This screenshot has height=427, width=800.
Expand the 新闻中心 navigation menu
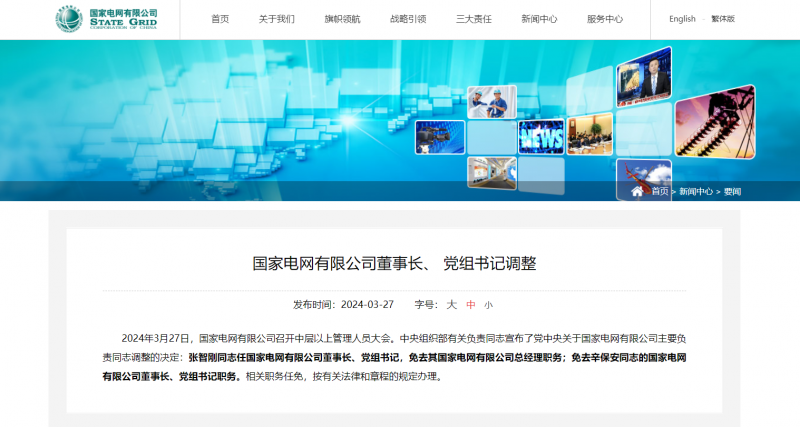pyautogui.click(x=539, y=19)
